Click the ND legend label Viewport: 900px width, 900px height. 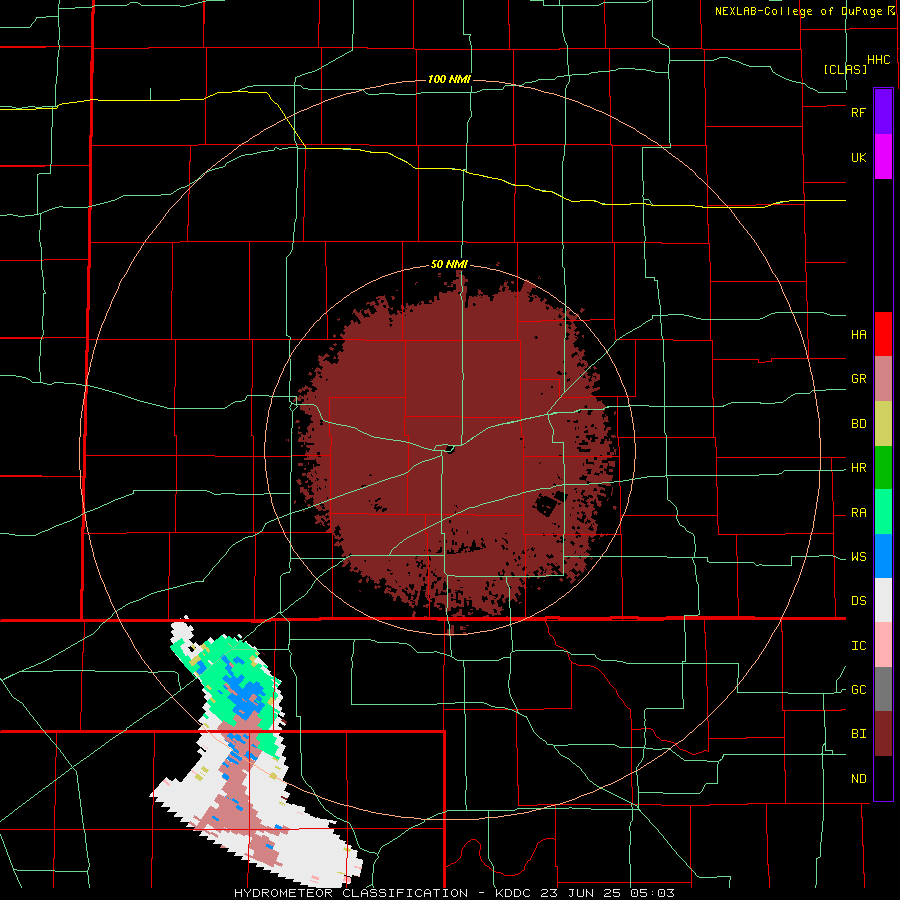(x=858, y=779)
